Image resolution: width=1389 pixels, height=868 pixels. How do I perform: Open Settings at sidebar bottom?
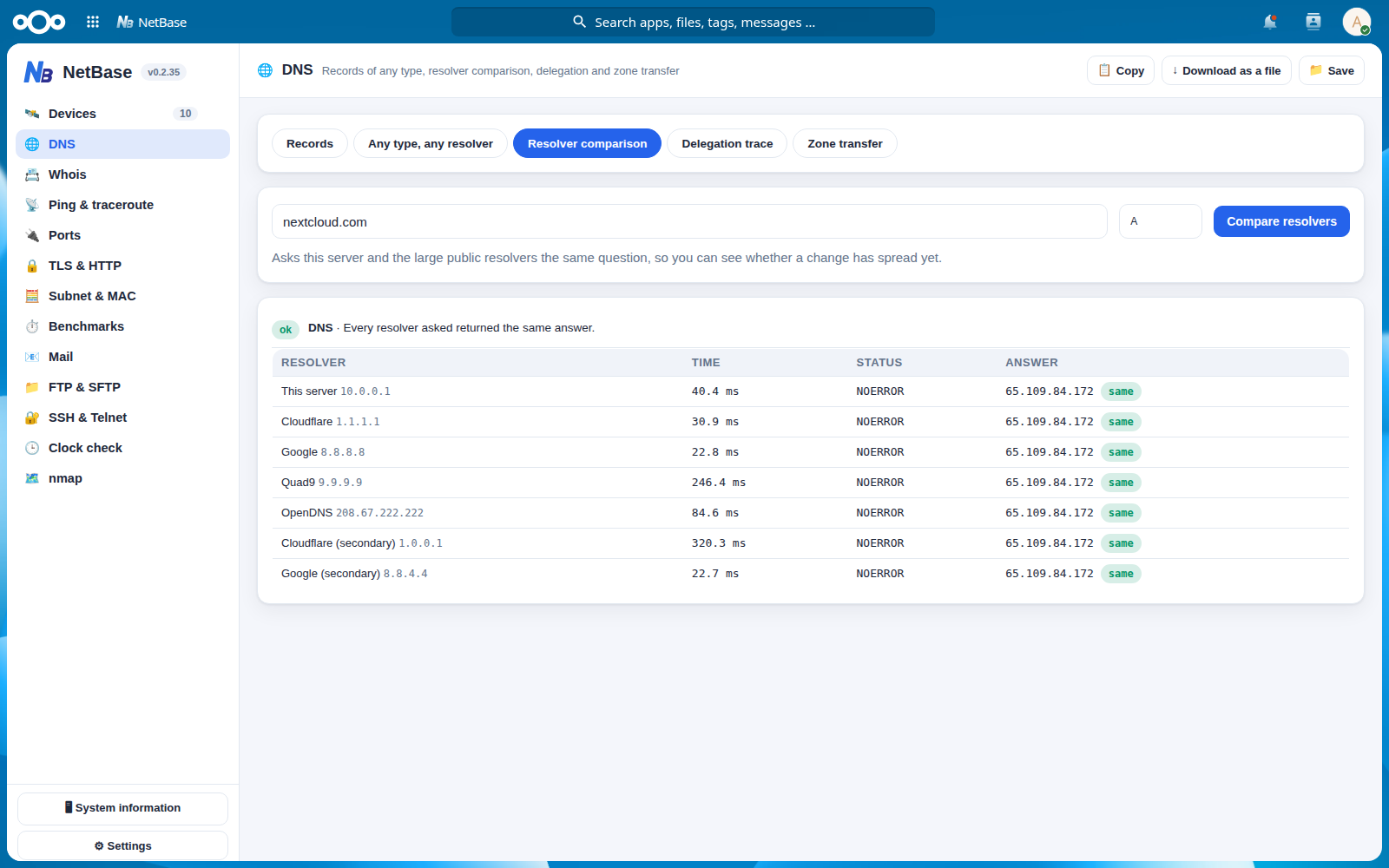[122, 846]
